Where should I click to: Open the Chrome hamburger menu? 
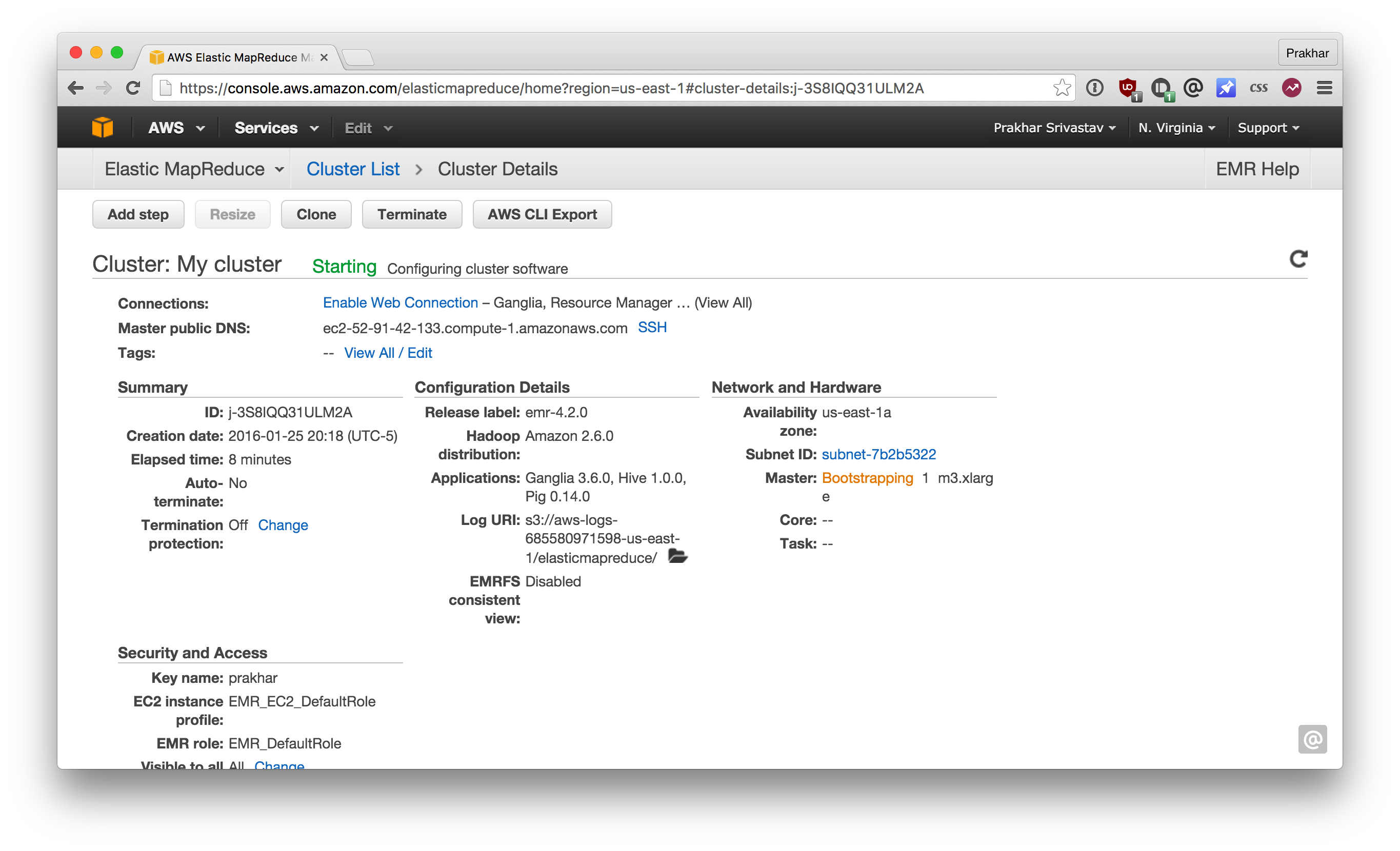point(1324,88)
